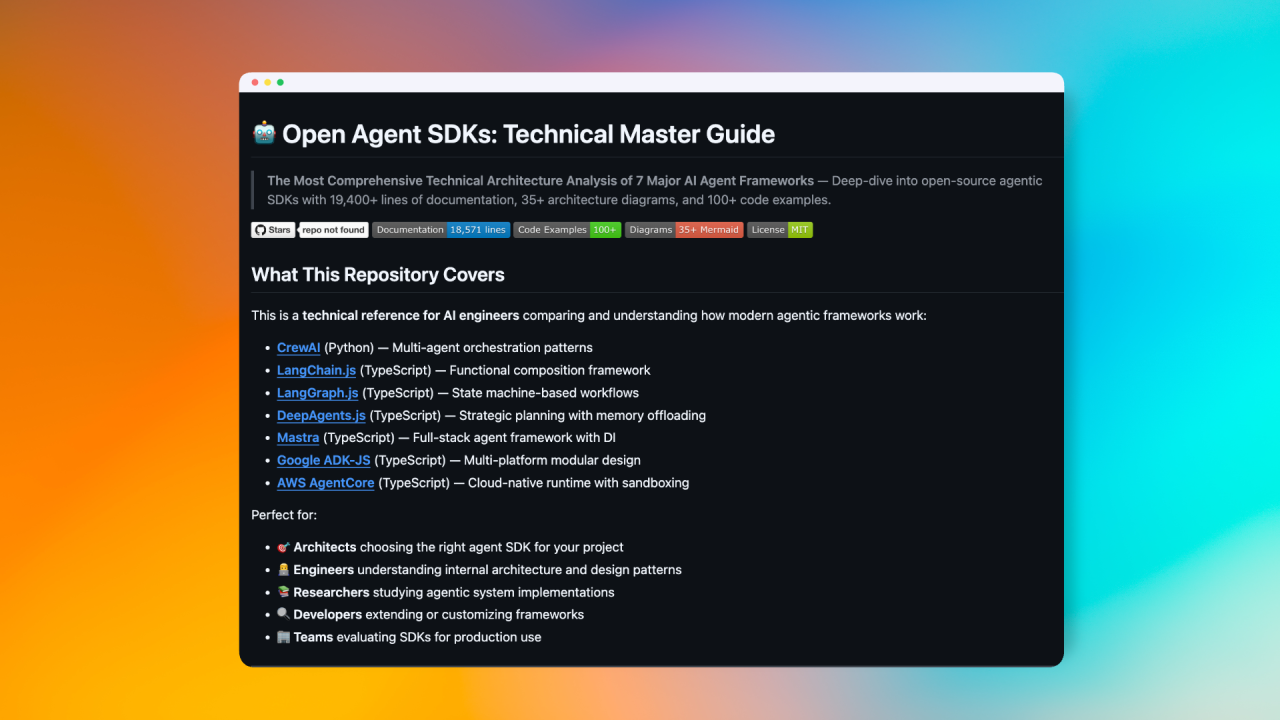Open the Mastra link
Screen dimensions: 1280x720
(x=298, y=437)
